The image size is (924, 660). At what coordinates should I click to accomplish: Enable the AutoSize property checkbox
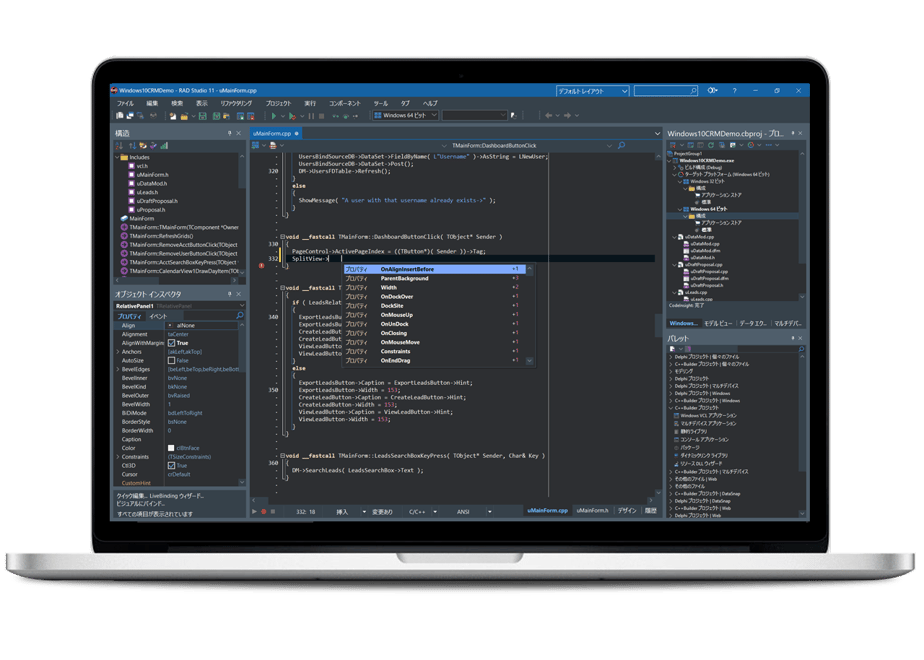click(x=172, y=360)
